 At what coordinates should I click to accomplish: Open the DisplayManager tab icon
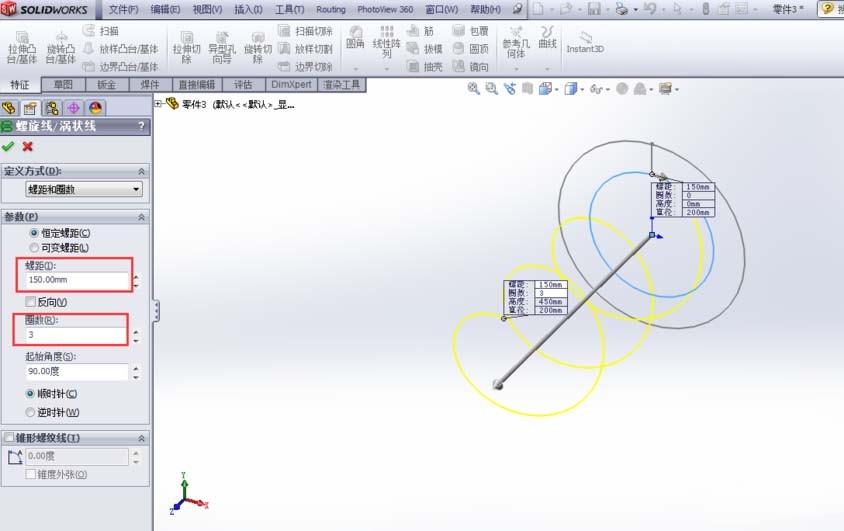tap(95, 108)
